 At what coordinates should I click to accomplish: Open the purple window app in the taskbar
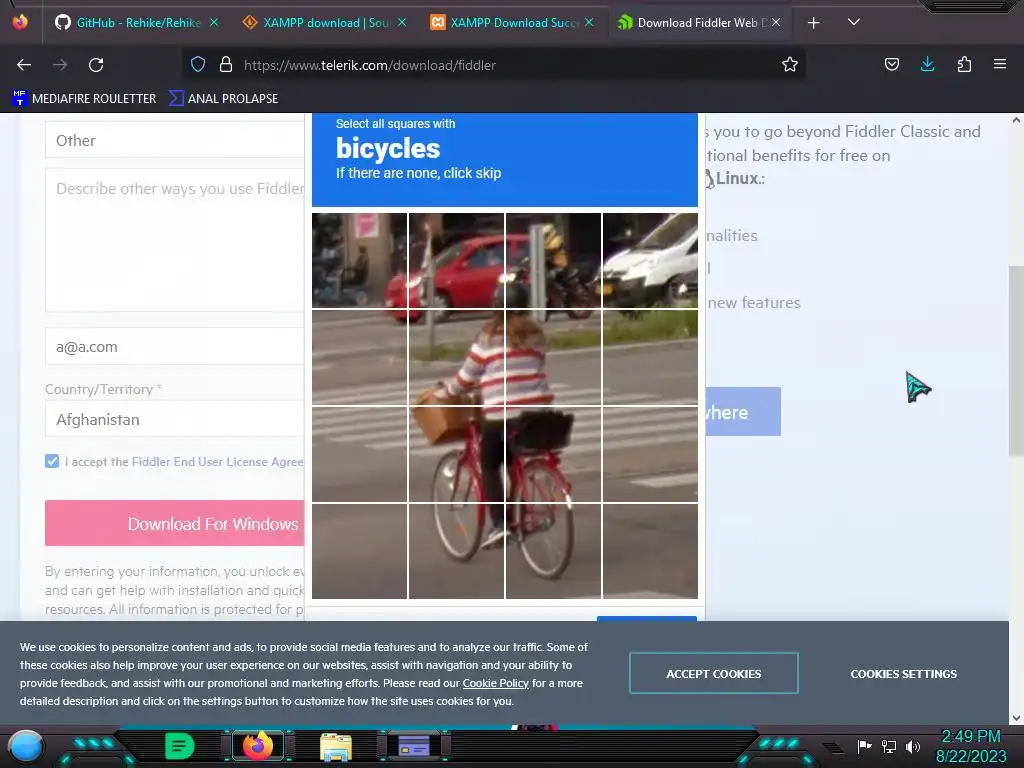[413, 746]
